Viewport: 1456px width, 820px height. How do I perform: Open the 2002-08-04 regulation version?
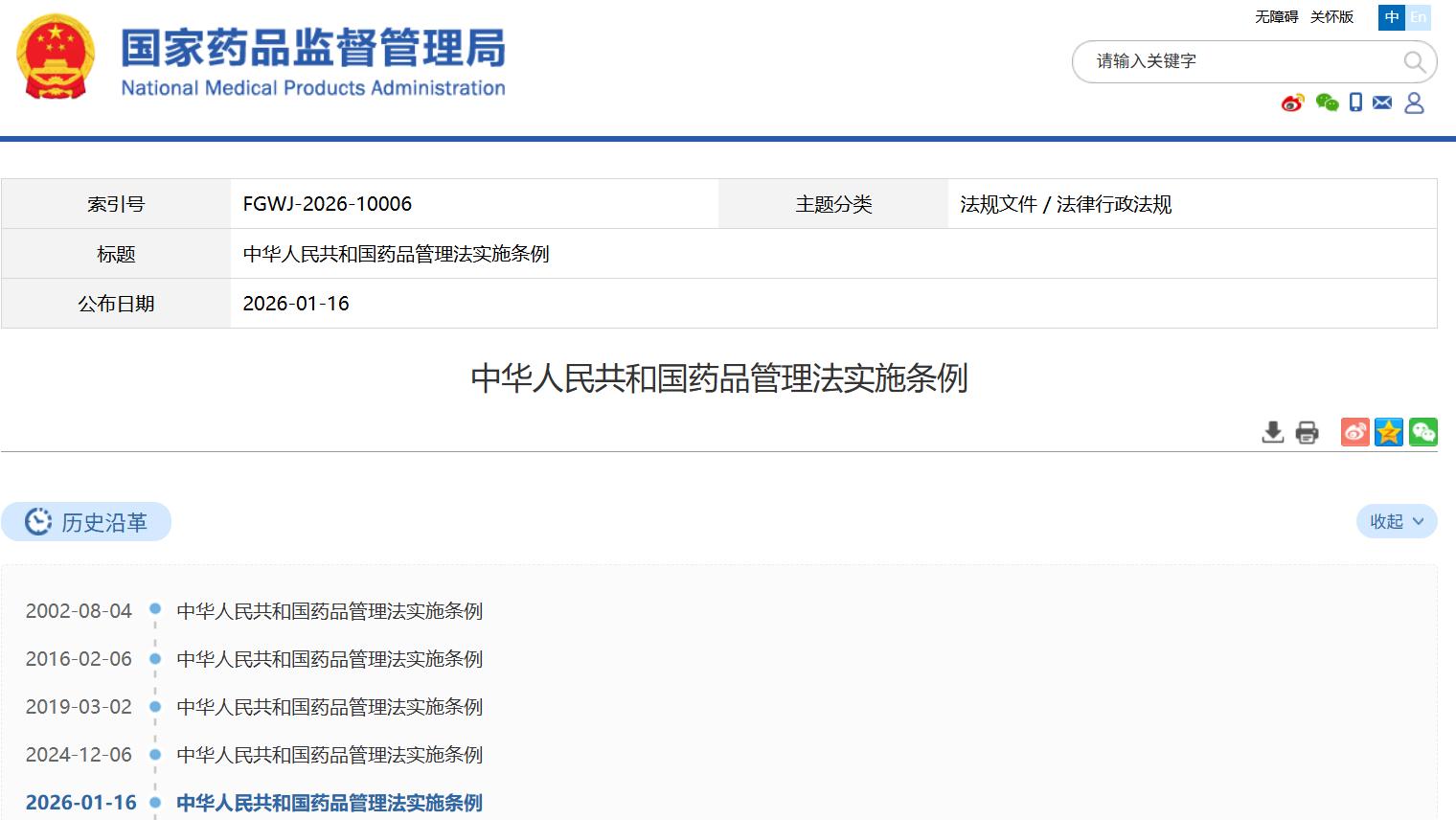(x=330, y=611)
